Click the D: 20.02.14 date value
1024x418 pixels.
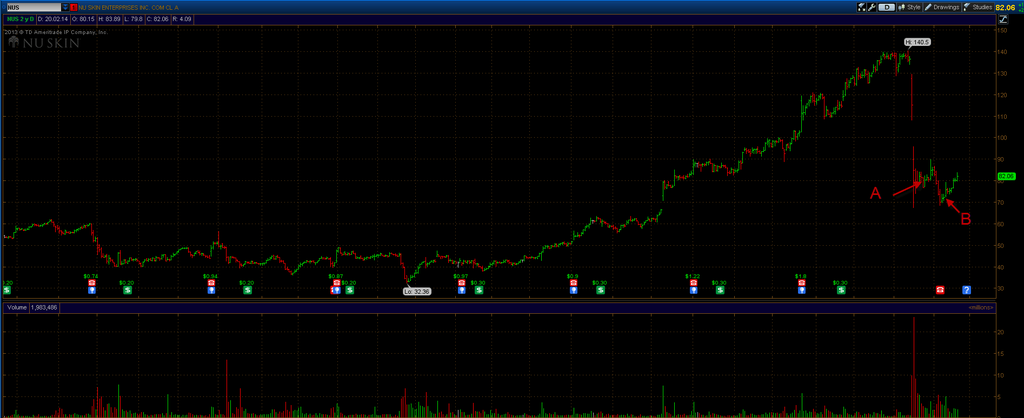53,19
